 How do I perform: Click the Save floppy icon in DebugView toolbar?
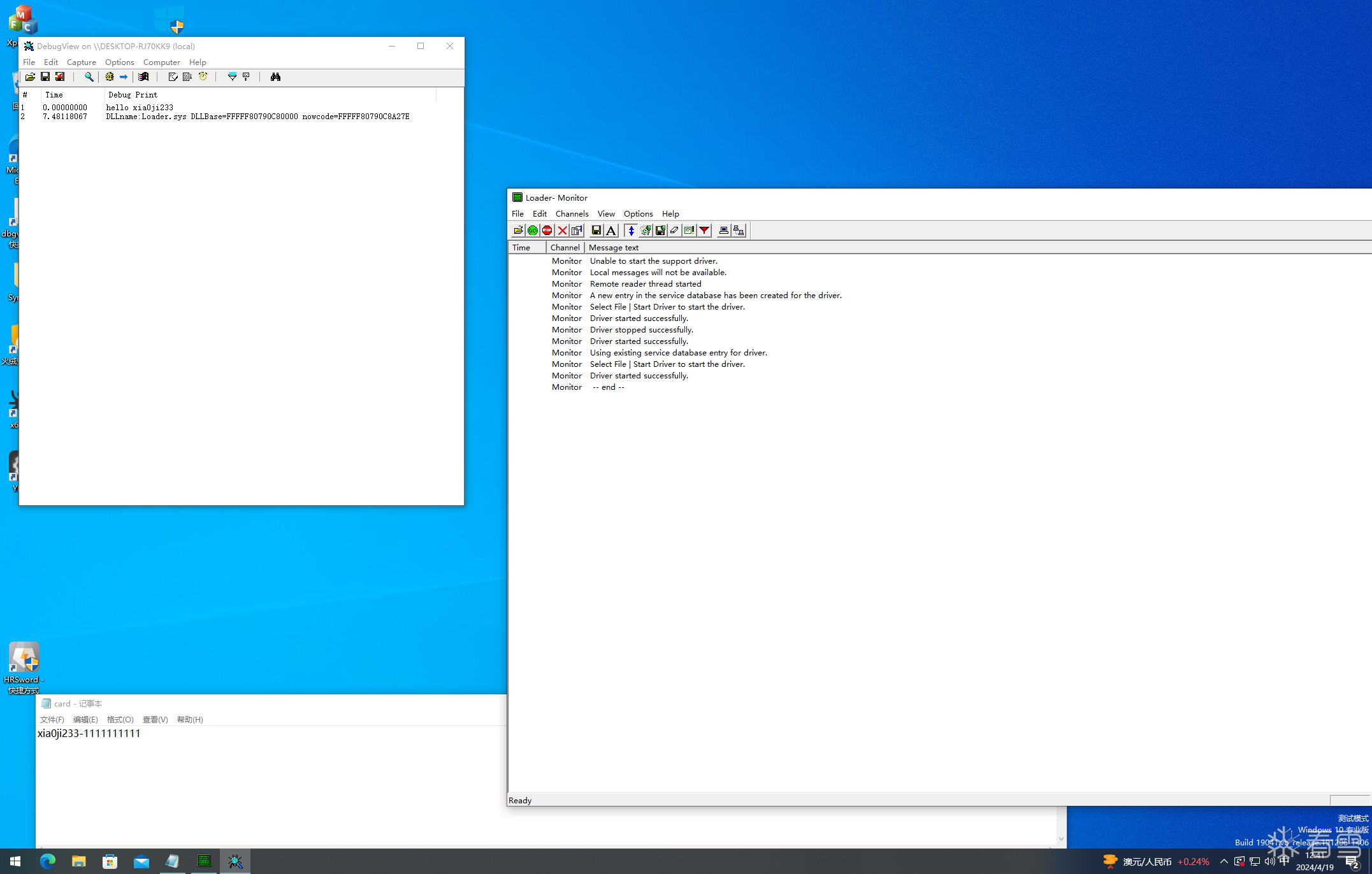[x=45, y=77]
